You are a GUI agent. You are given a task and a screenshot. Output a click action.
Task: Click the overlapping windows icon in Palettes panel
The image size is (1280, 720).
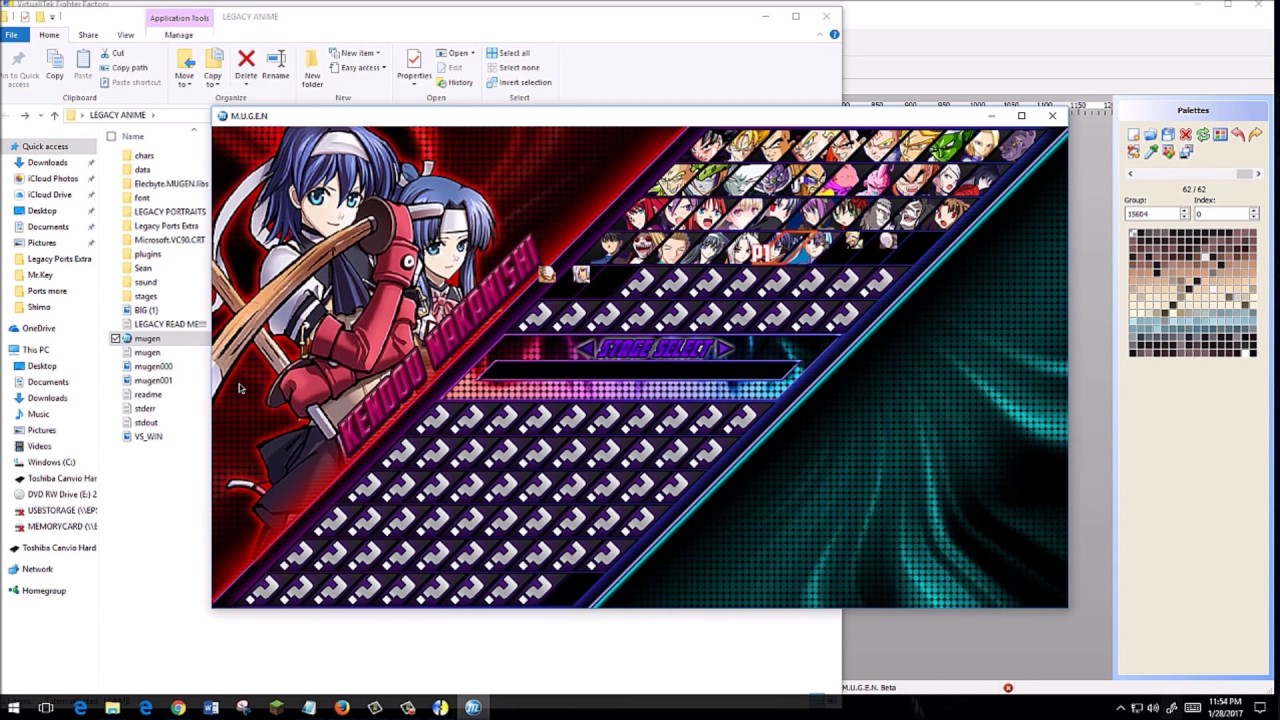(x=1185, y=152)
